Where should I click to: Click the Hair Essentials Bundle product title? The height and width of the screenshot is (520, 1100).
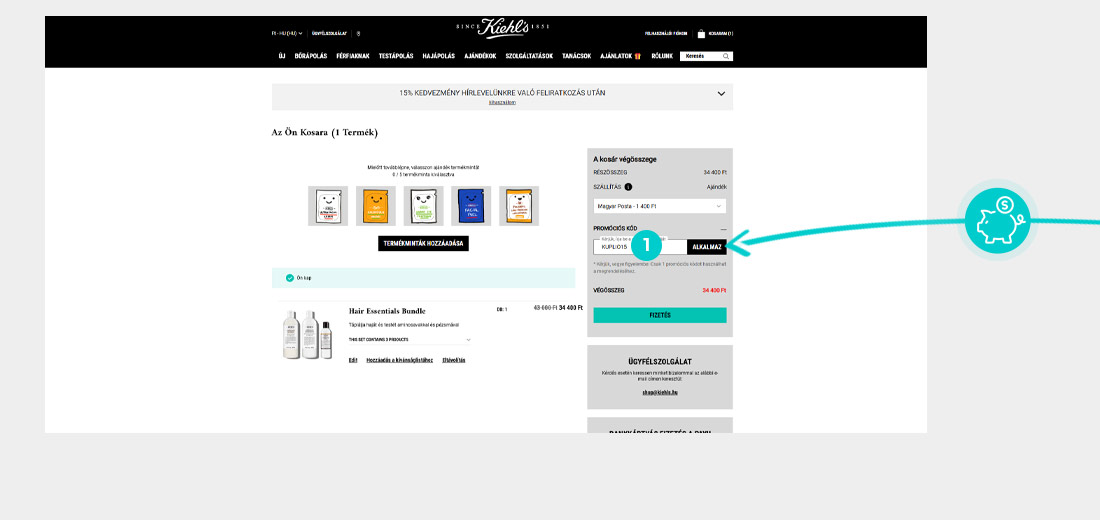[x=387, y=311]
